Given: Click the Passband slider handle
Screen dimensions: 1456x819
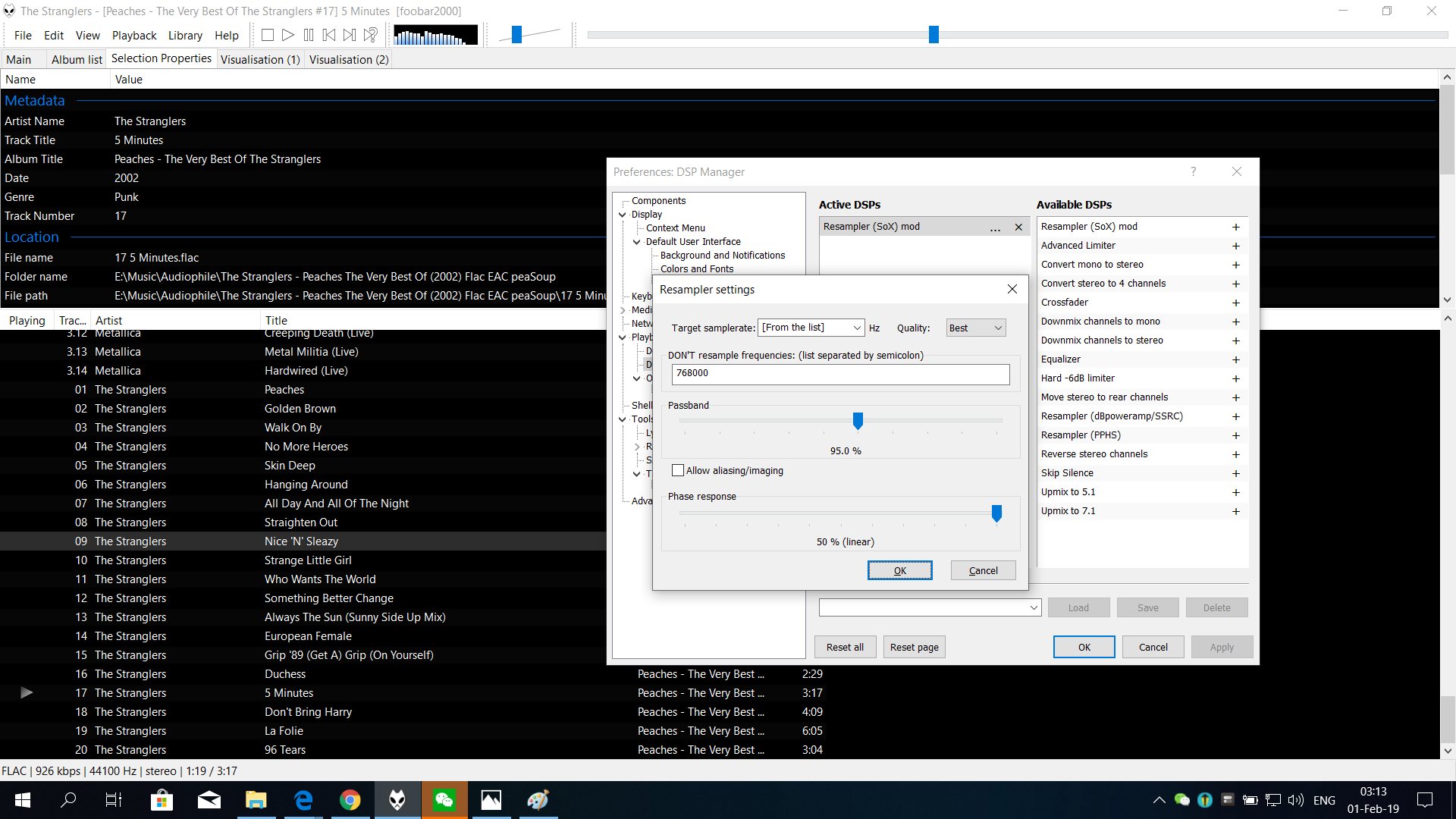Looking at the screenshot, I should pos(858,420).
